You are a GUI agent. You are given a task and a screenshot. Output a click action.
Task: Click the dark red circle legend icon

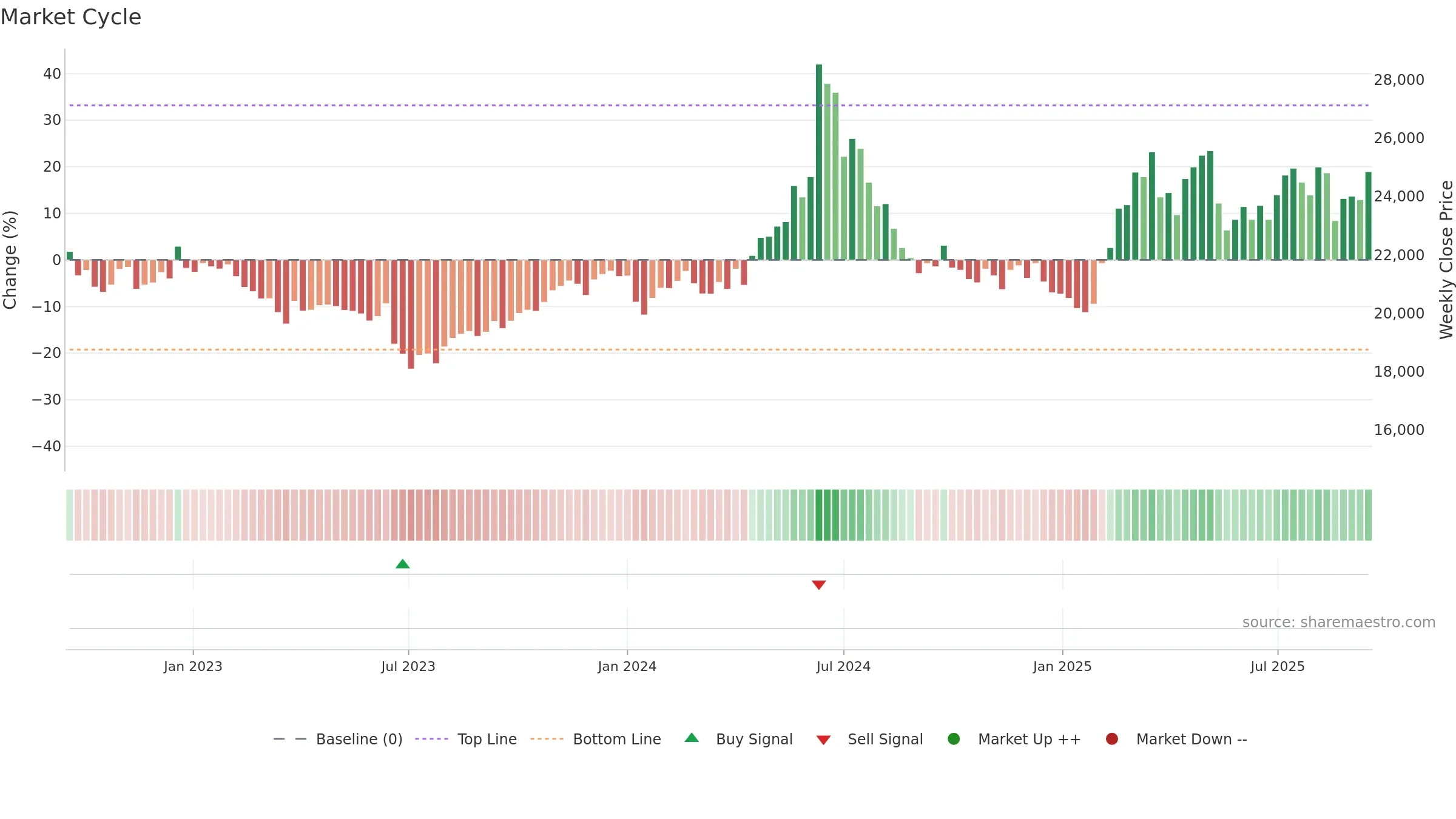(x=1112, y=739)
